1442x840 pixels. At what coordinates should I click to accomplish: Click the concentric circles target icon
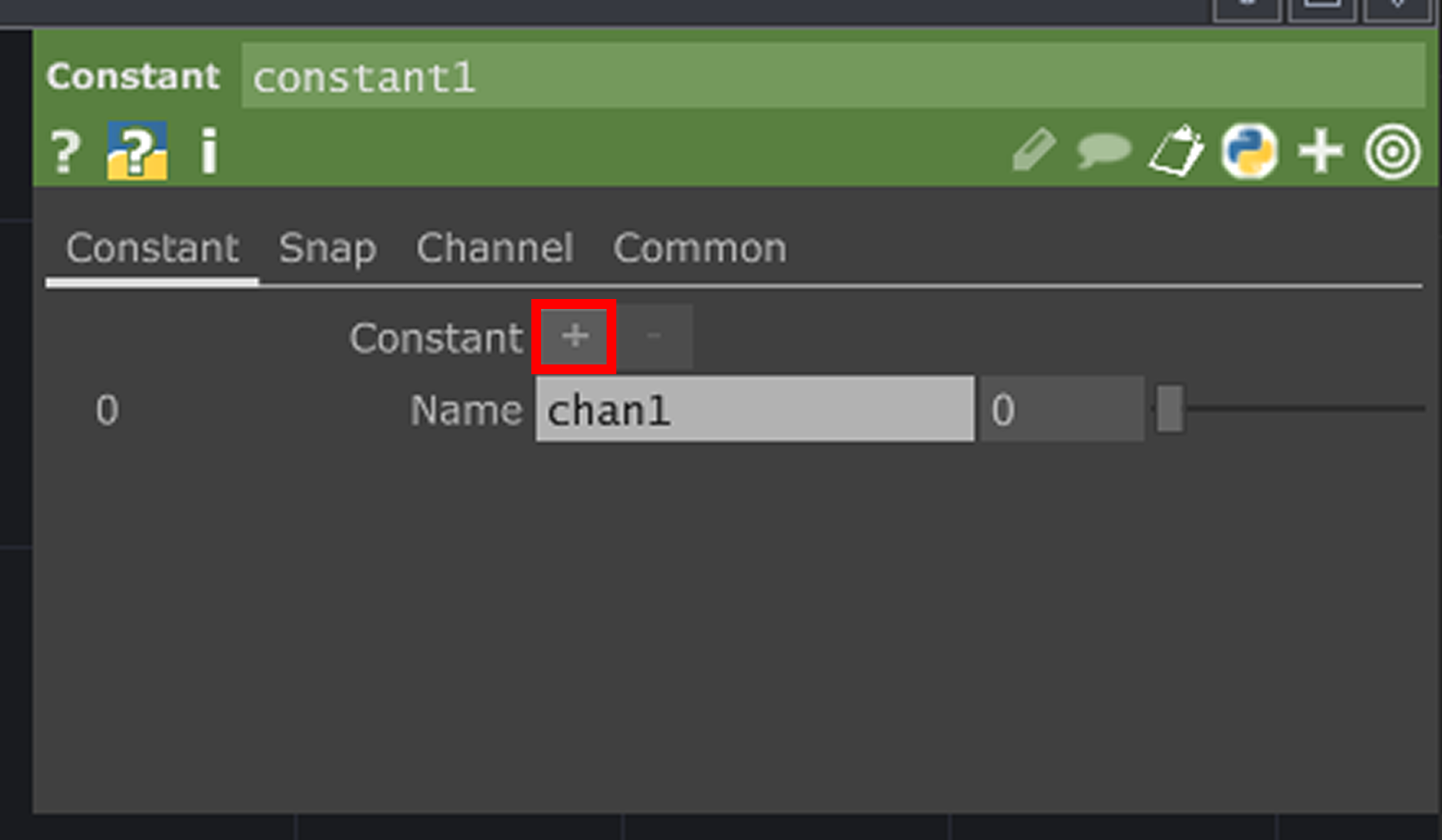(x=1393, y=152)
